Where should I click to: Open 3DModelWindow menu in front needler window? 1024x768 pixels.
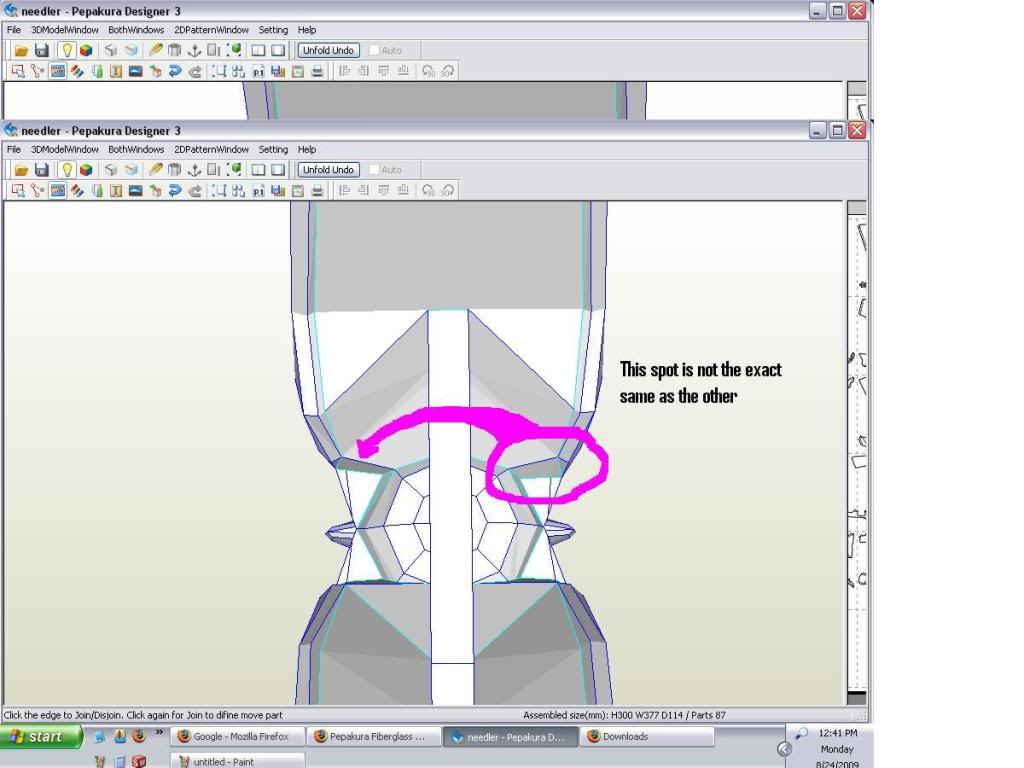click(x=65, y=150)
